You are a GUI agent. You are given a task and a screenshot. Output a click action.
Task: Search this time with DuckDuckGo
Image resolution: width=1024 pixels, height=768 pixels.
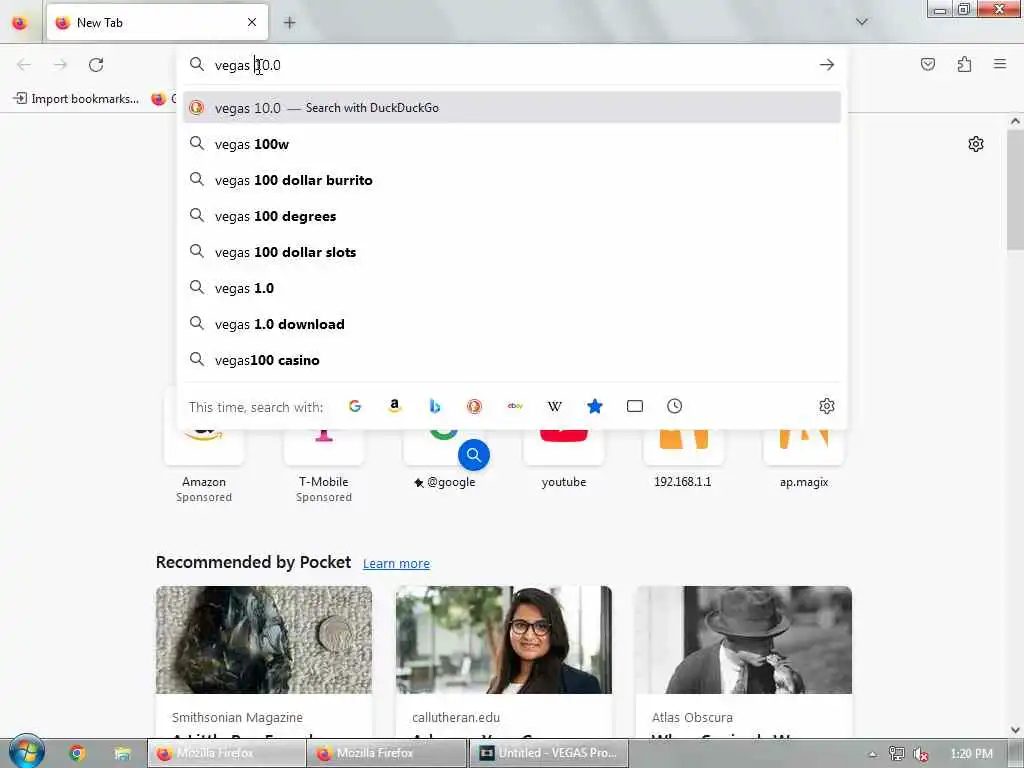pos(474,406)
